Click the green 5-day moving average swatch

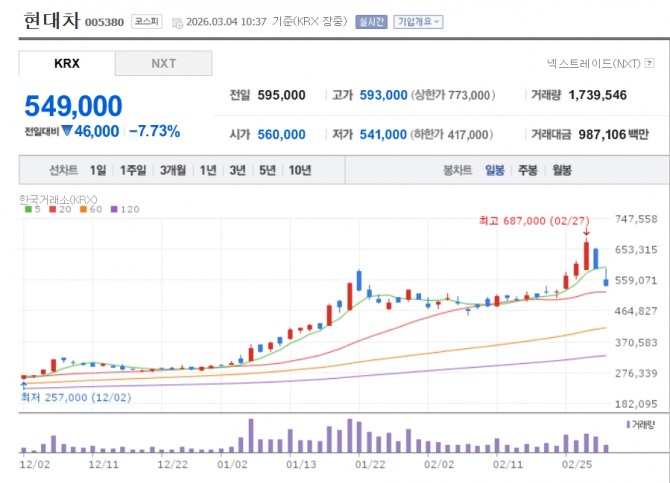pyautogui.click(x=27, y=210)
